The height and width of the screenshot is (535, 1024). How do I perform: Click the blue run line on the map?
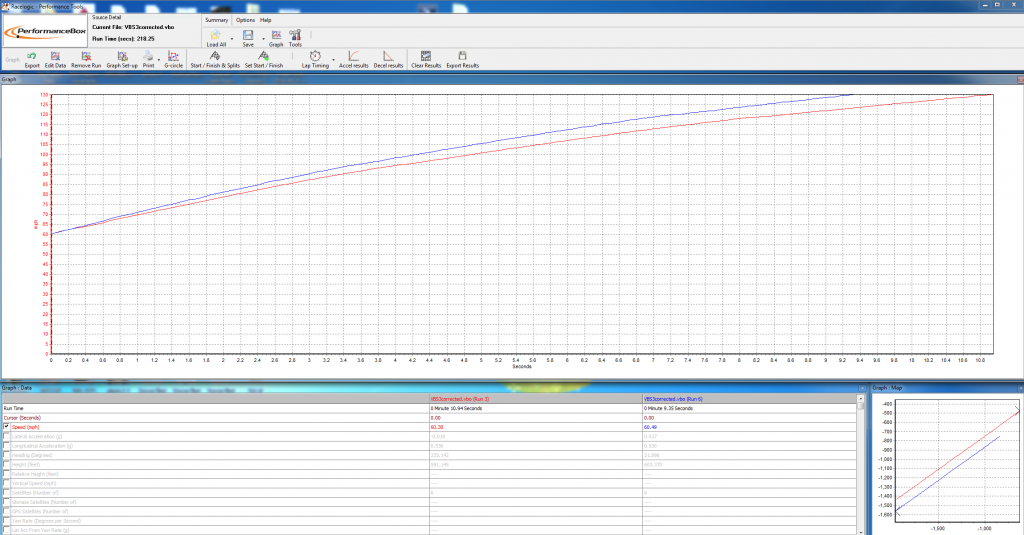coord(947,473)
